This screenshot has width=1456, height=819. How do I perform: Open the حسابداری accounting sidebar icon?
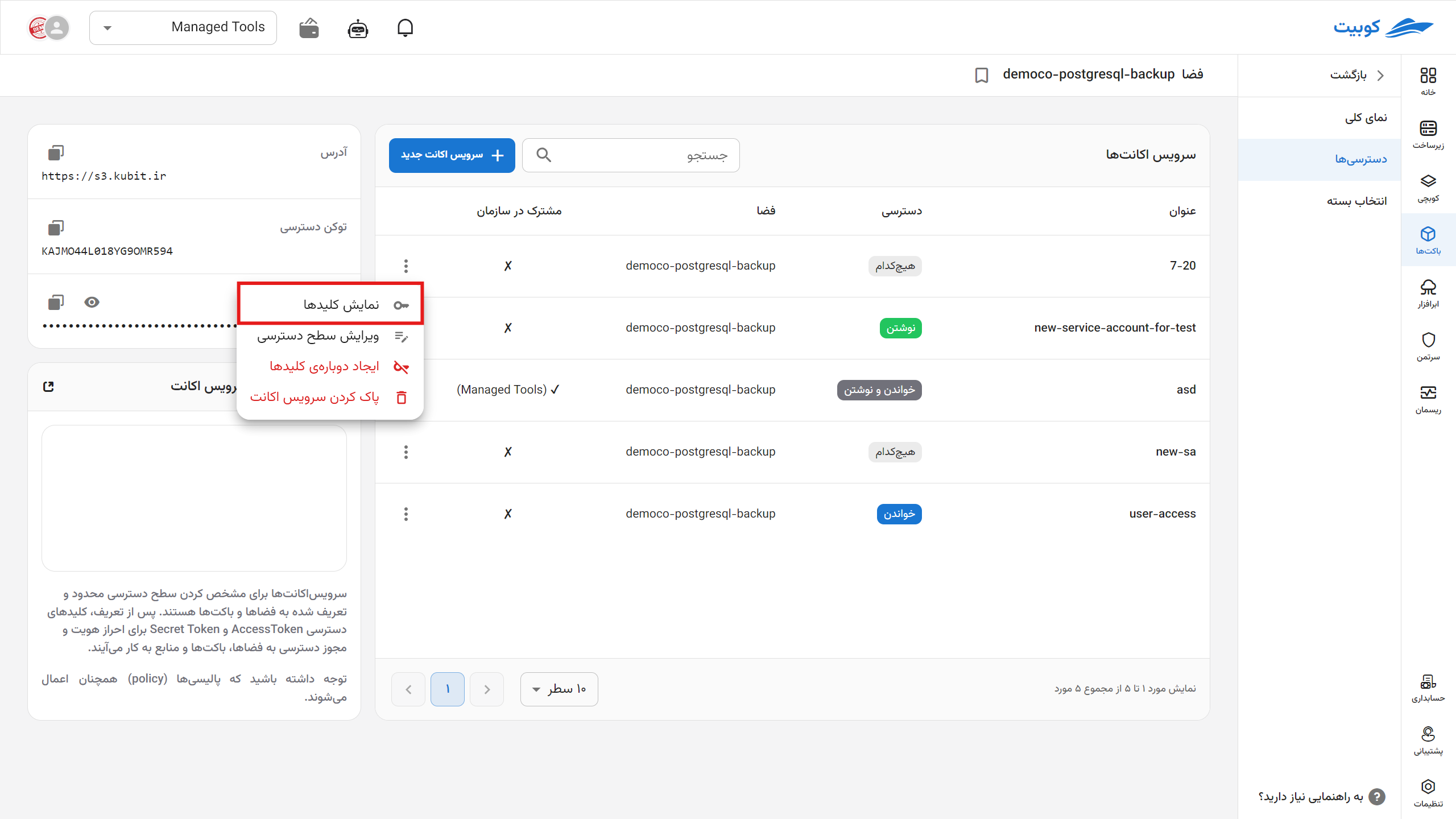(1428, 687)
